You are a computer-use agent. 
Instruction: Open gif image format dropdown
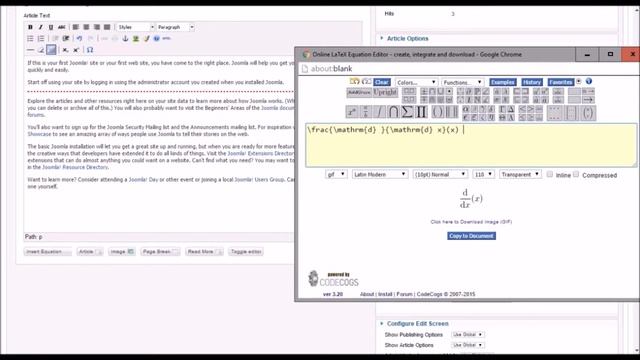(x=336, y=174)
